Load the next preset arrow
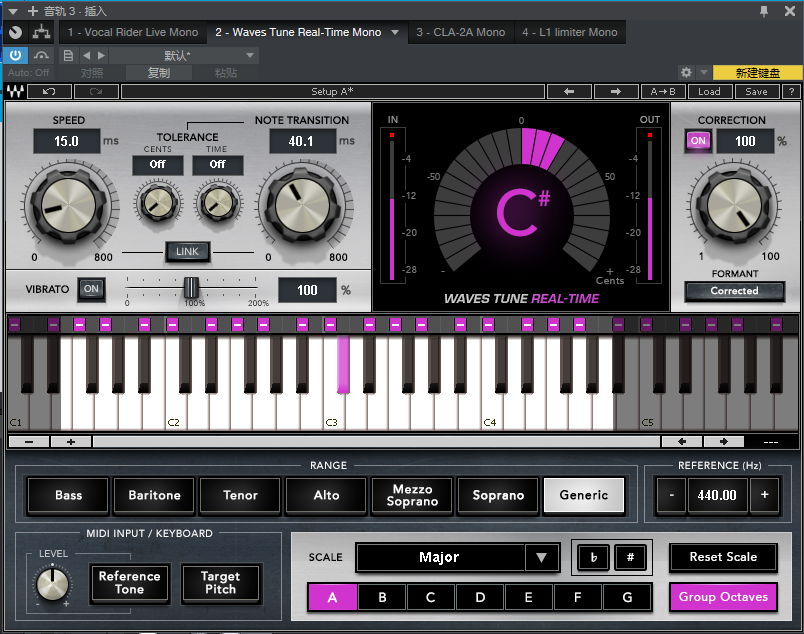Viewport: 804px width, 634px height. 102,55
